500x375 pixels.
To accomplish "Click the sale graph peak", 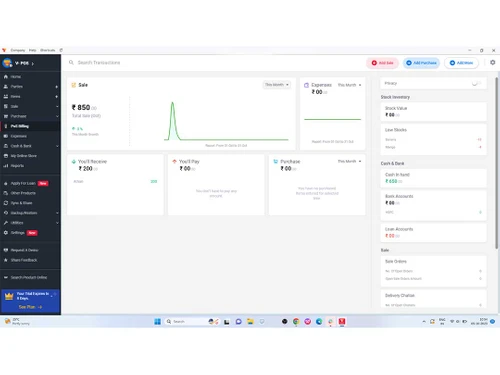I will [172, 103].
